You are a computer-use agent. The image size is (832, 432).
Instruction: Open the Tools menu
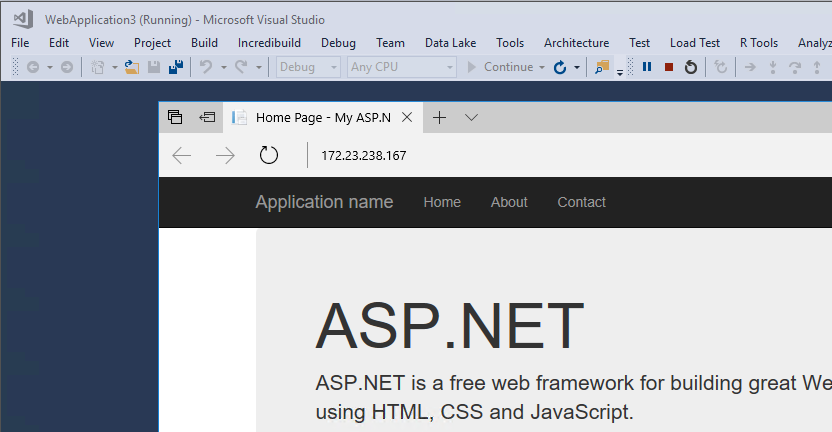pyautogui.click(x=510, y=43)
